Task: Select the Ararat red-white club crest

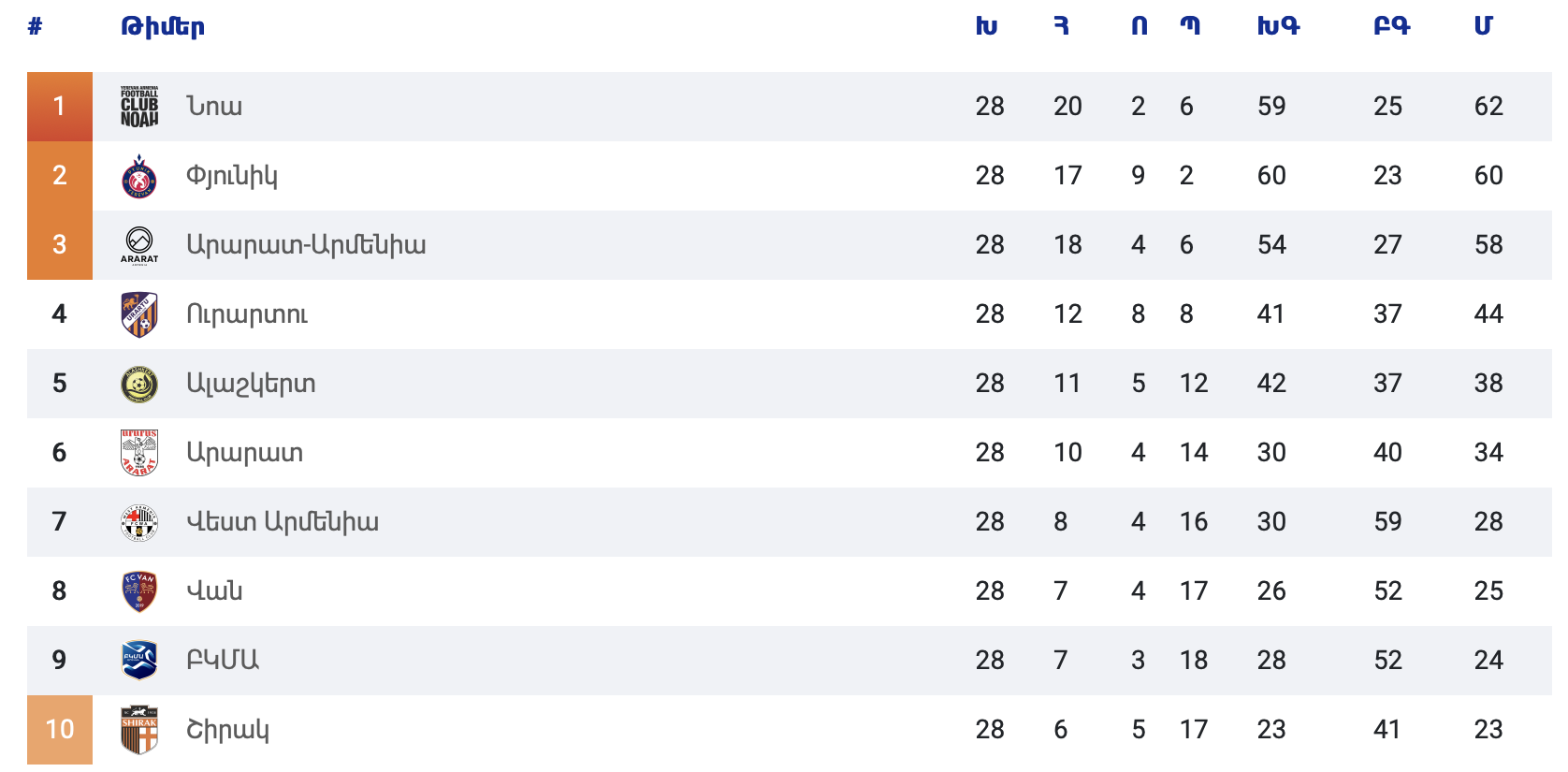Action: pyautogui.click(x=139, y=453)
